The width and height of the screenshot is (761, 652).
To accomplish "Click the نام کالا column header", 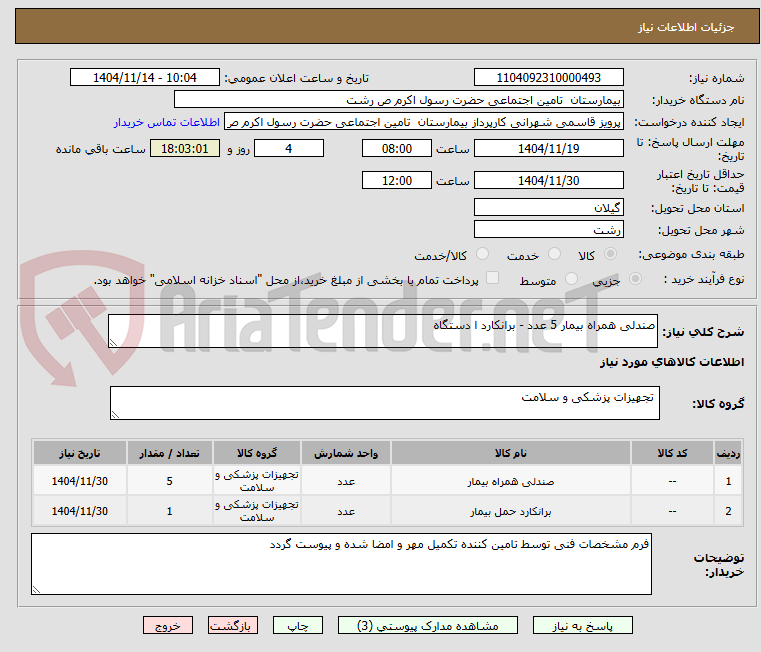I will (511, 453).
